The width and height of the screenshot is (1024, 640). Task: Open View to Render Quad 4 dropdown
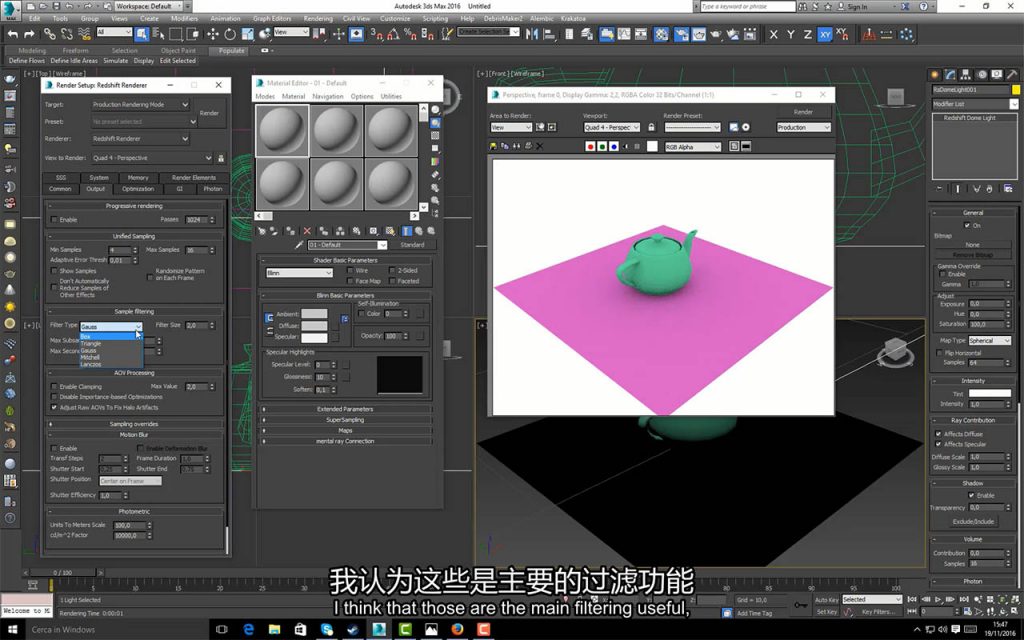tap(152, 157)
